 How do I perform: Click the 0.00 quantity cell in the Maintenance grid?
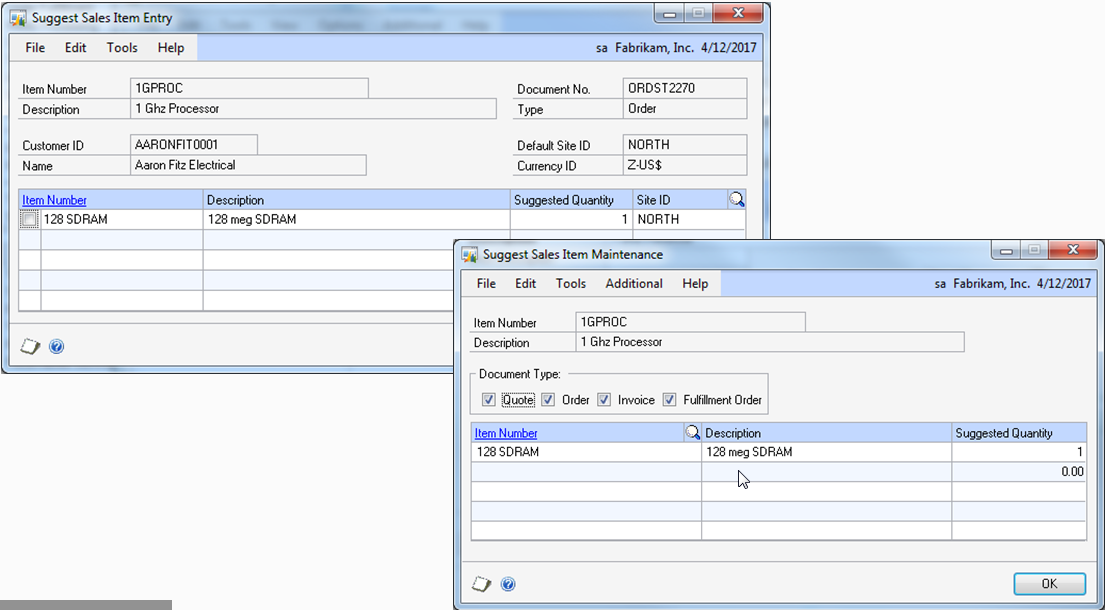1019,472
